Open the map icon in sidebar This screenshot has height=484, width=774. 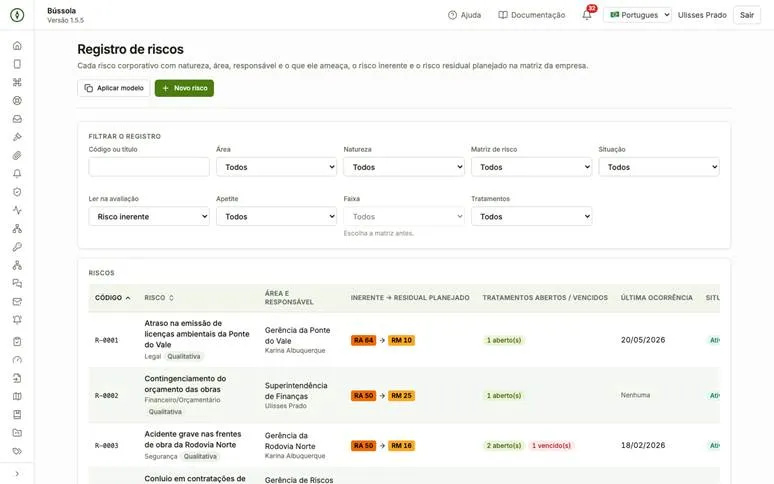click(x=17, y=396)
